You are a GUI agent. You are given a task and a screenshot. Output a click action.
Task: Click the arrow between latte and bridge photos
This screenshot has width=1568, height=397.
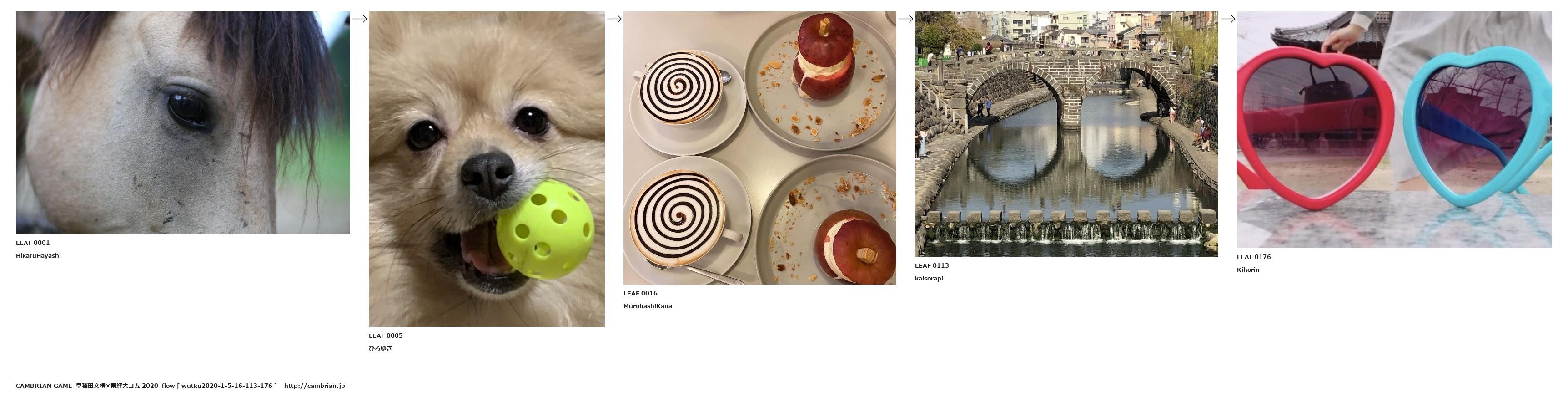pyautogui.click(x=906, y=19)
